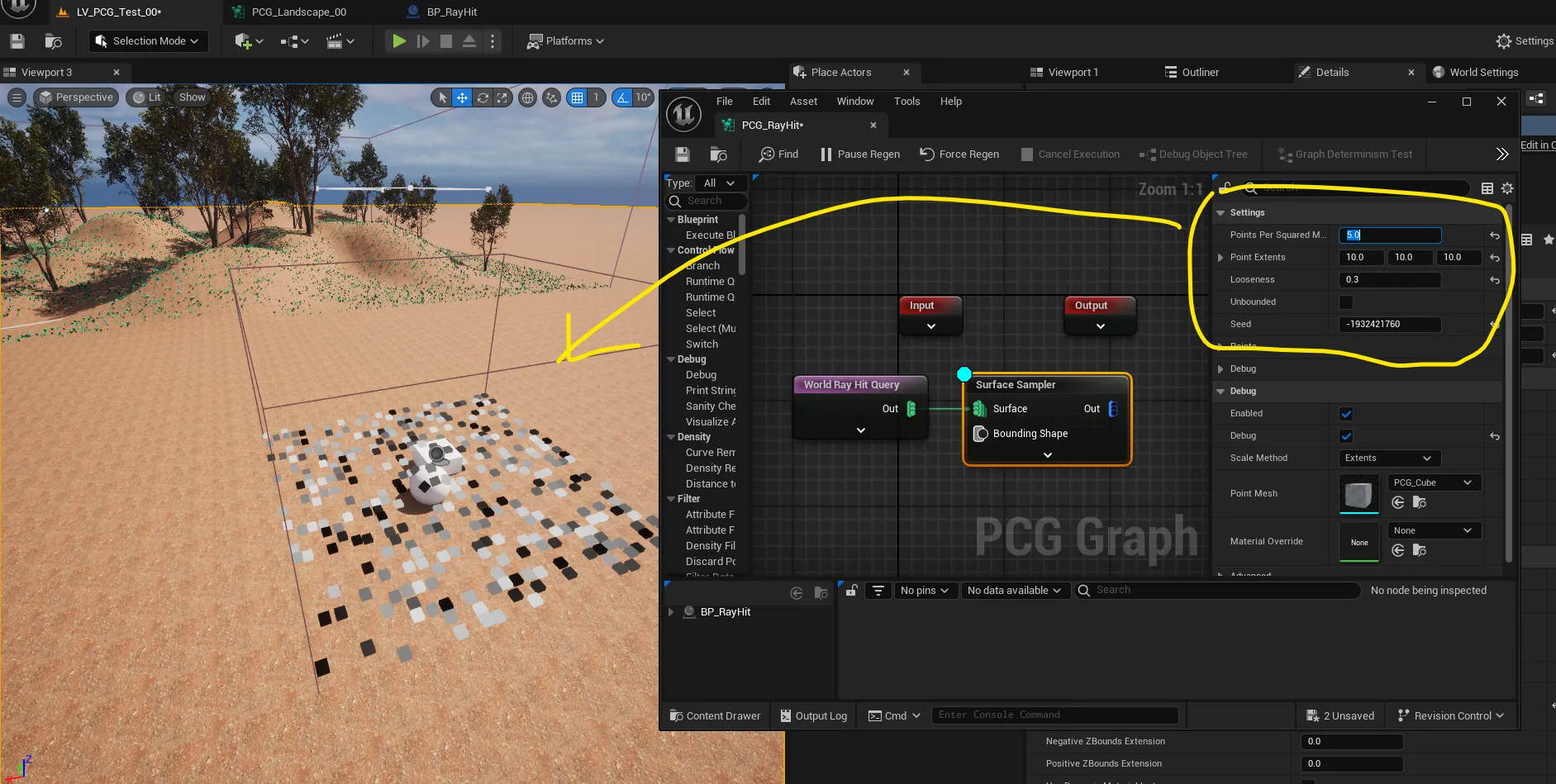This screenshot has width=1556, height=784.
Task: Click Debug Object Tree button
Action: 1193,154
